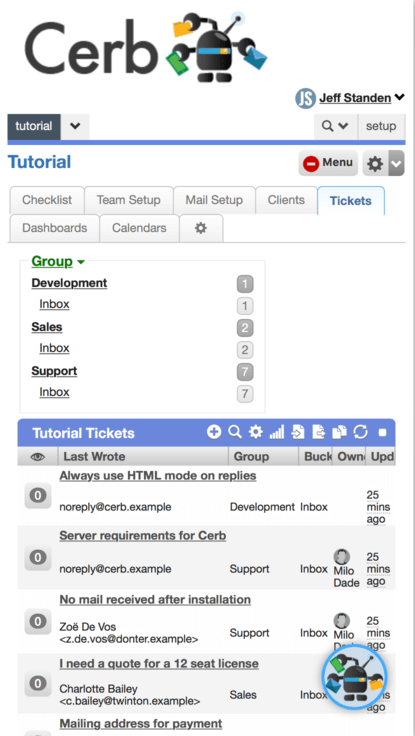Click the import document icon
This screenshot has height=736, width=415.
tap(298, 432)
